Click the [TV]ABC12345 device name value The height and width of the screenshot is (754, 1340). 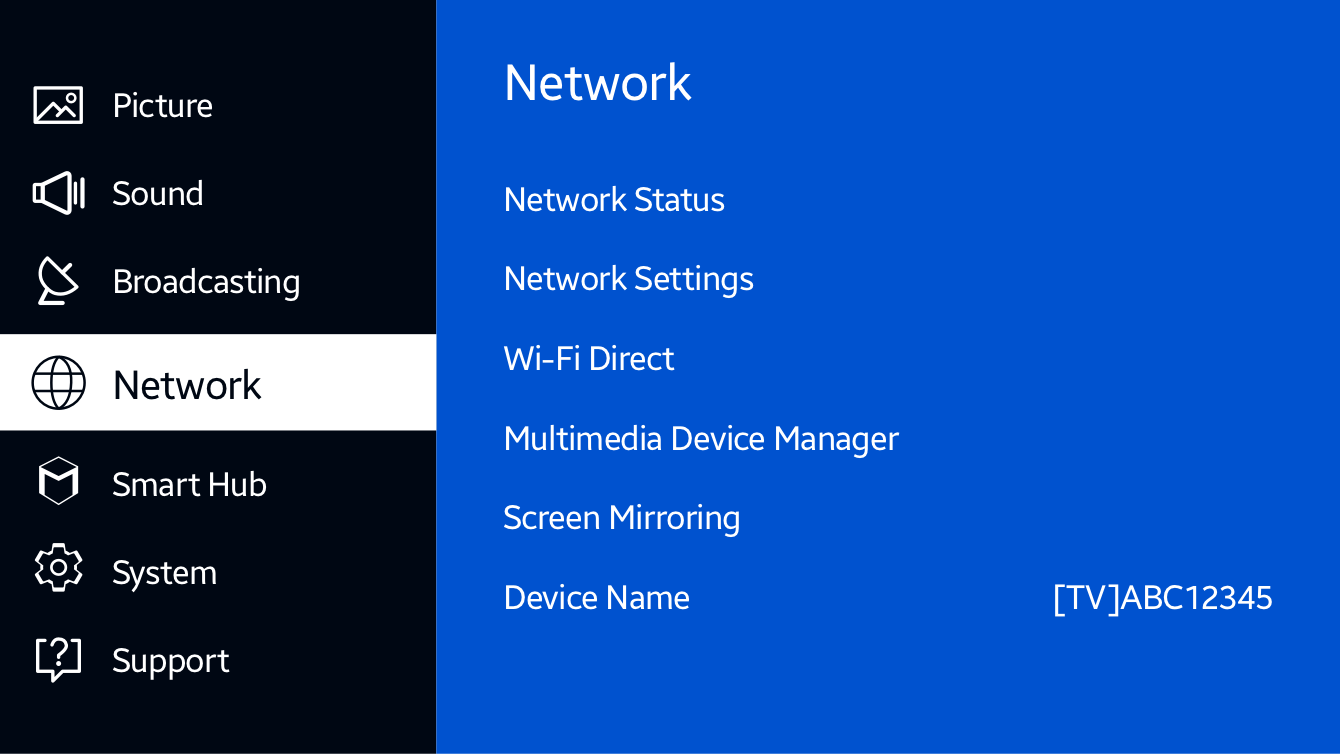pos(1162,598)
